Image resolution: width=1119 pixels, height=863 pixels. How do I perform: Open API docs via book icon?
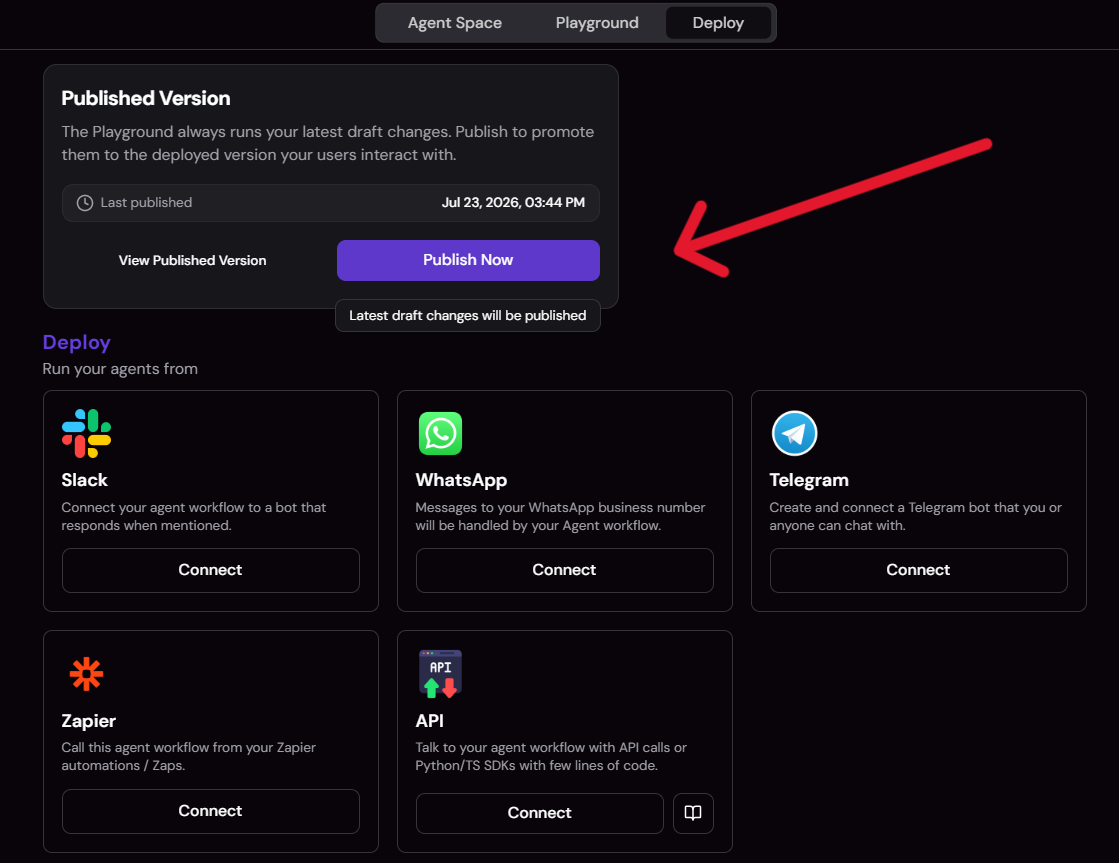coord(693,813)
